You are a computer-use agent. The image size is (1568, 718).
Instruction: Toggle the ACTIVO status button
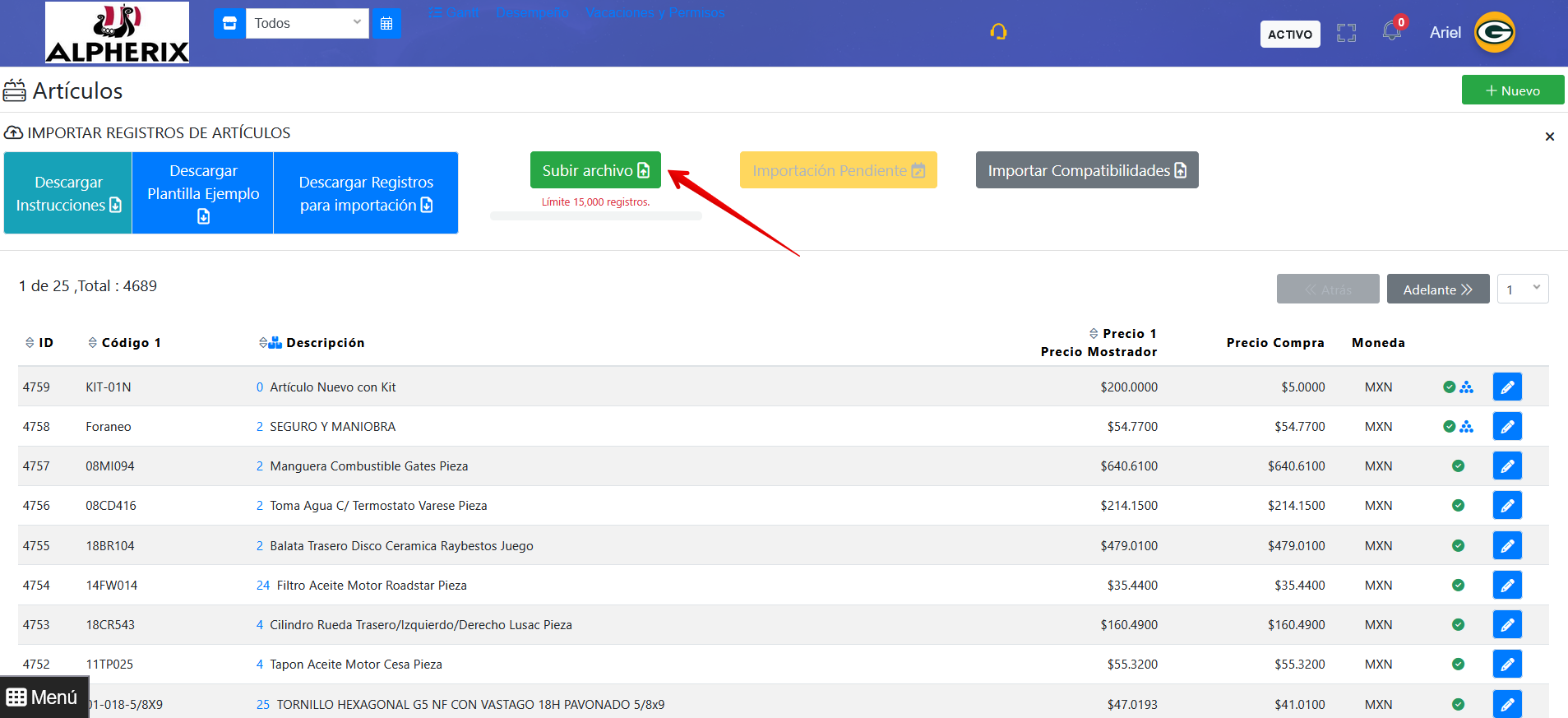tap(1289, 34)
